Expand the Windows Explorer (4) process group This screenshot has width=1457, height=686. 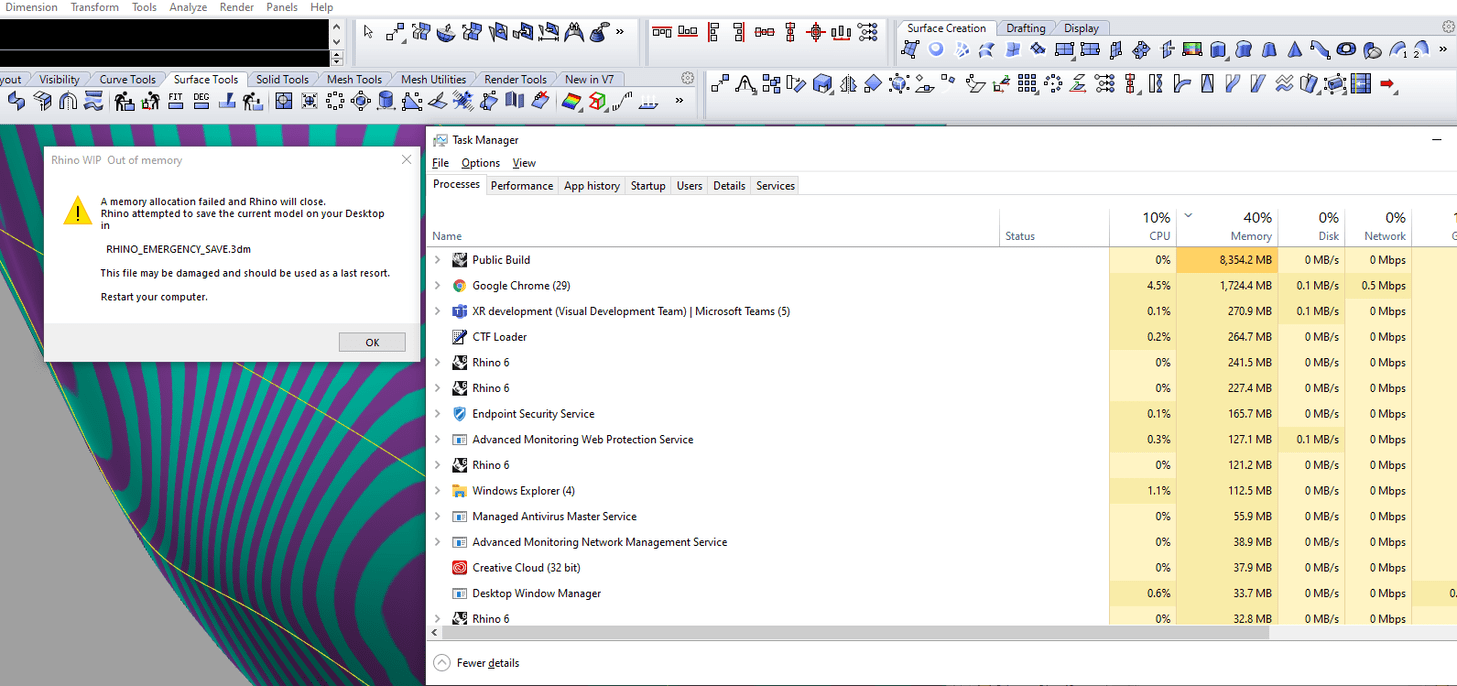click(437, 491)
